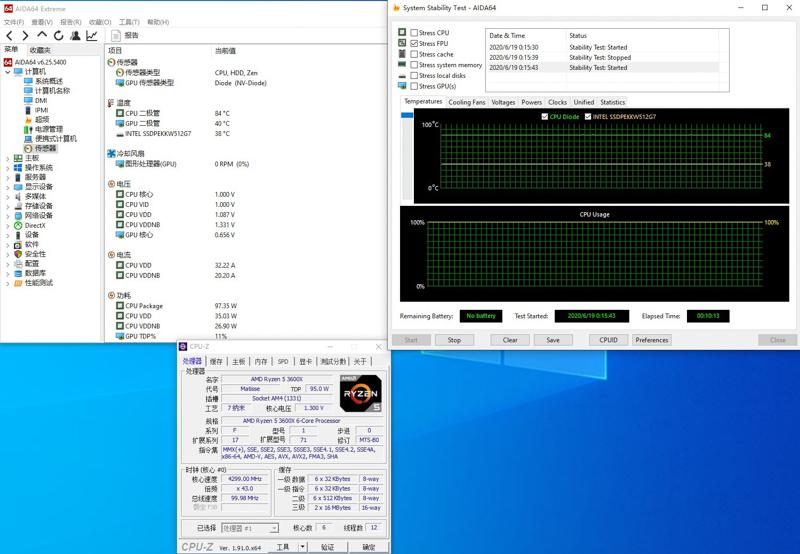Select the 便携式计算机 laptop icon

click(x=29, y=139)
